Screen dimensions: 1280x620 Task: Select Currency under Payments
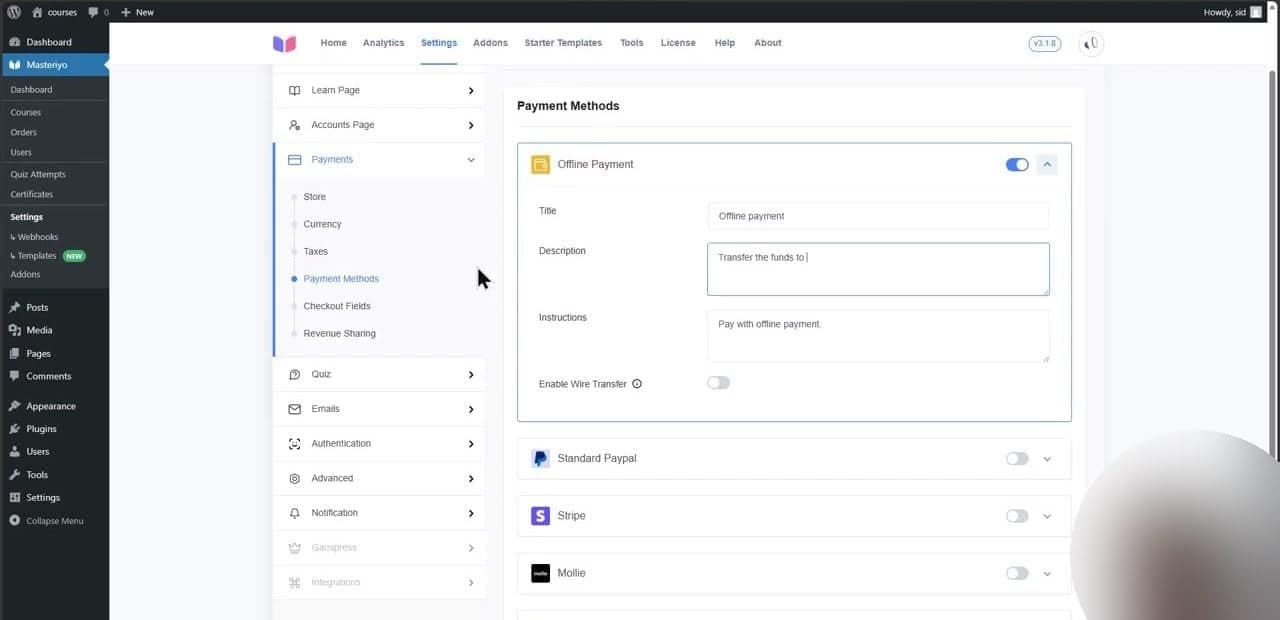(x=322, y=224)
